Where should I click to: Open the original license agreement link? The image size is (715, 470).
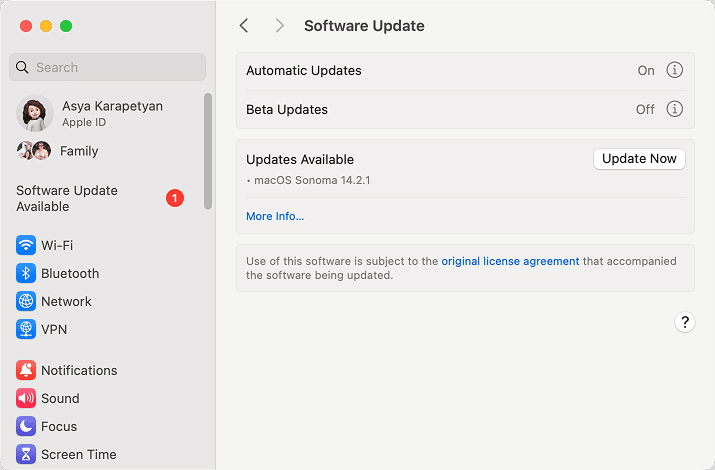click(510, 261)
